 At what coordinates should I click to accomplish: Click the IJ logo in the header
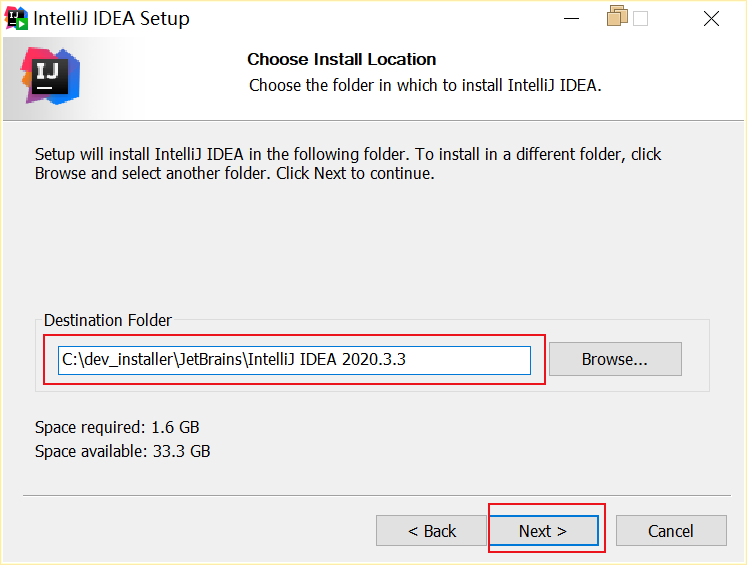(x=50, y=76)
